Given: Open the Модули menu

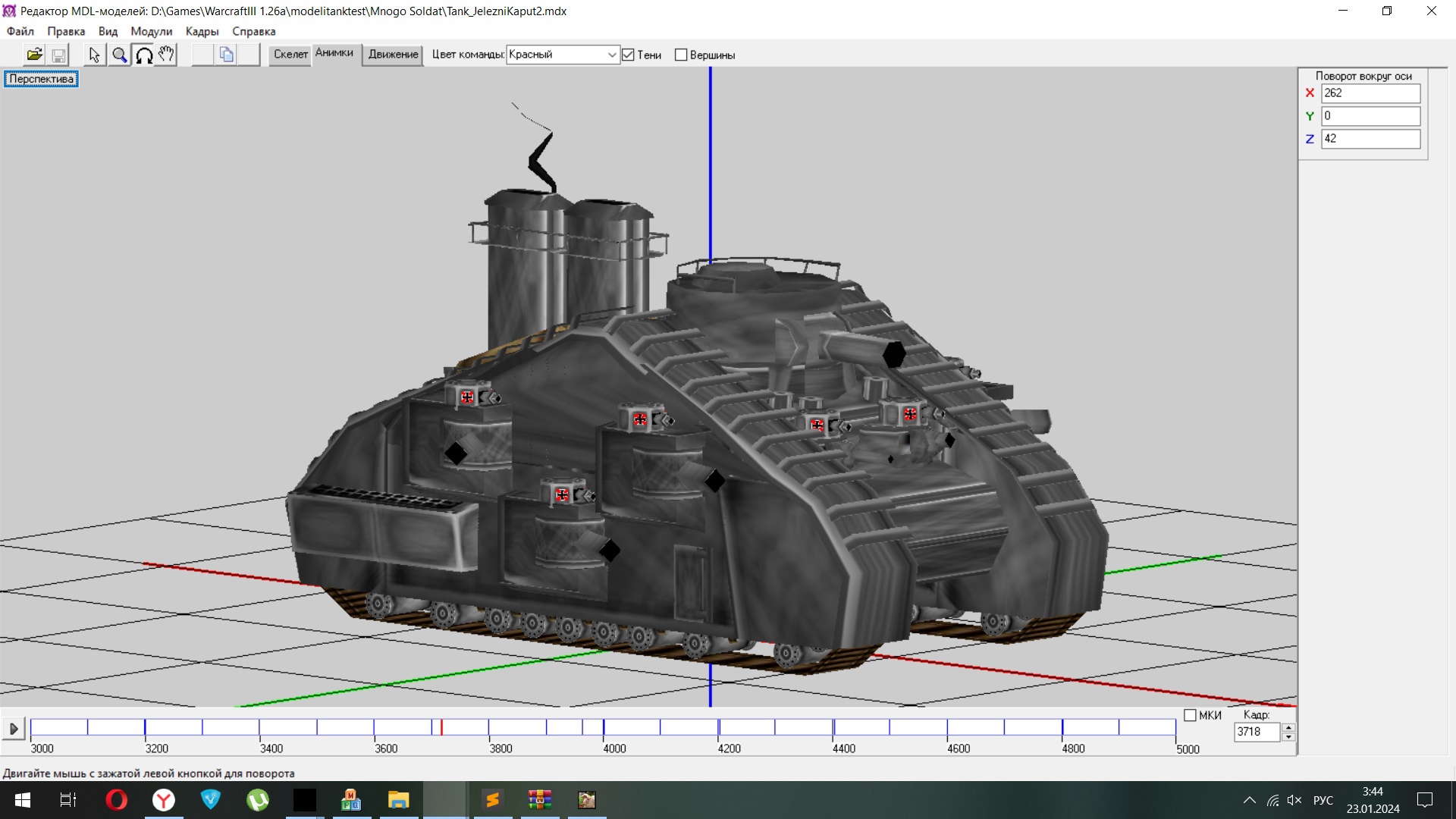Looking at the screenshot, I should click(x=151, y=31).
